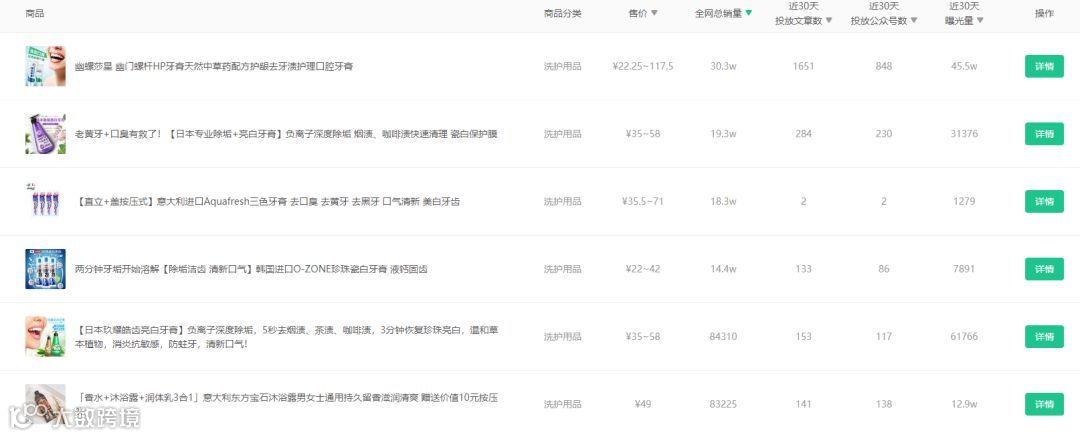Click exposure value 31376

(964, 134)
